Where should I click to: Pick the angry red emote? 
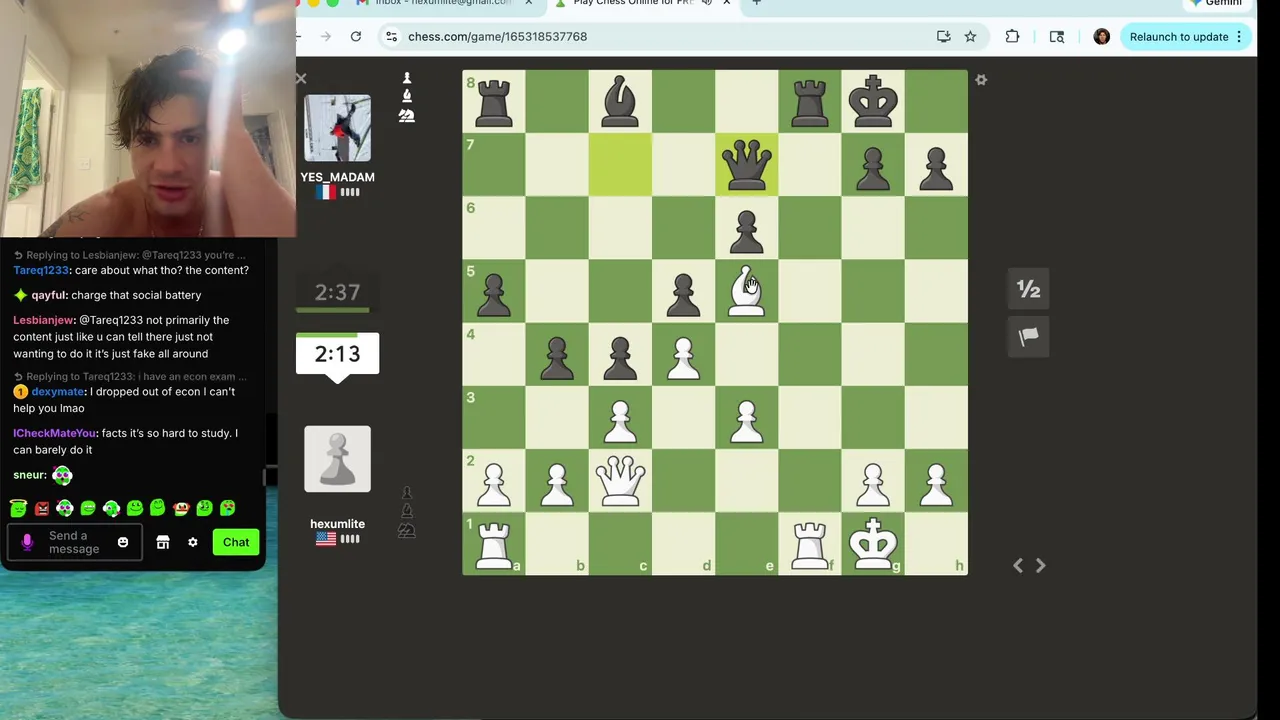click(x=42, y=508)
